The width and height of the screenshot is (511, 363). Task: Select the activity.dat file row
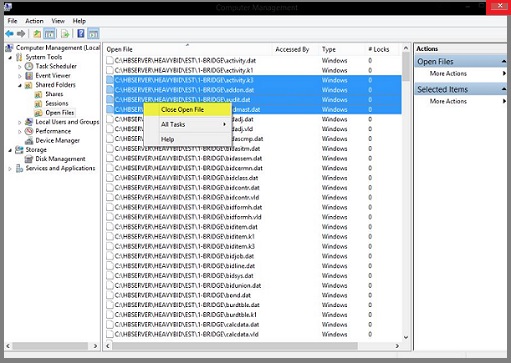[x=253, y=61]
